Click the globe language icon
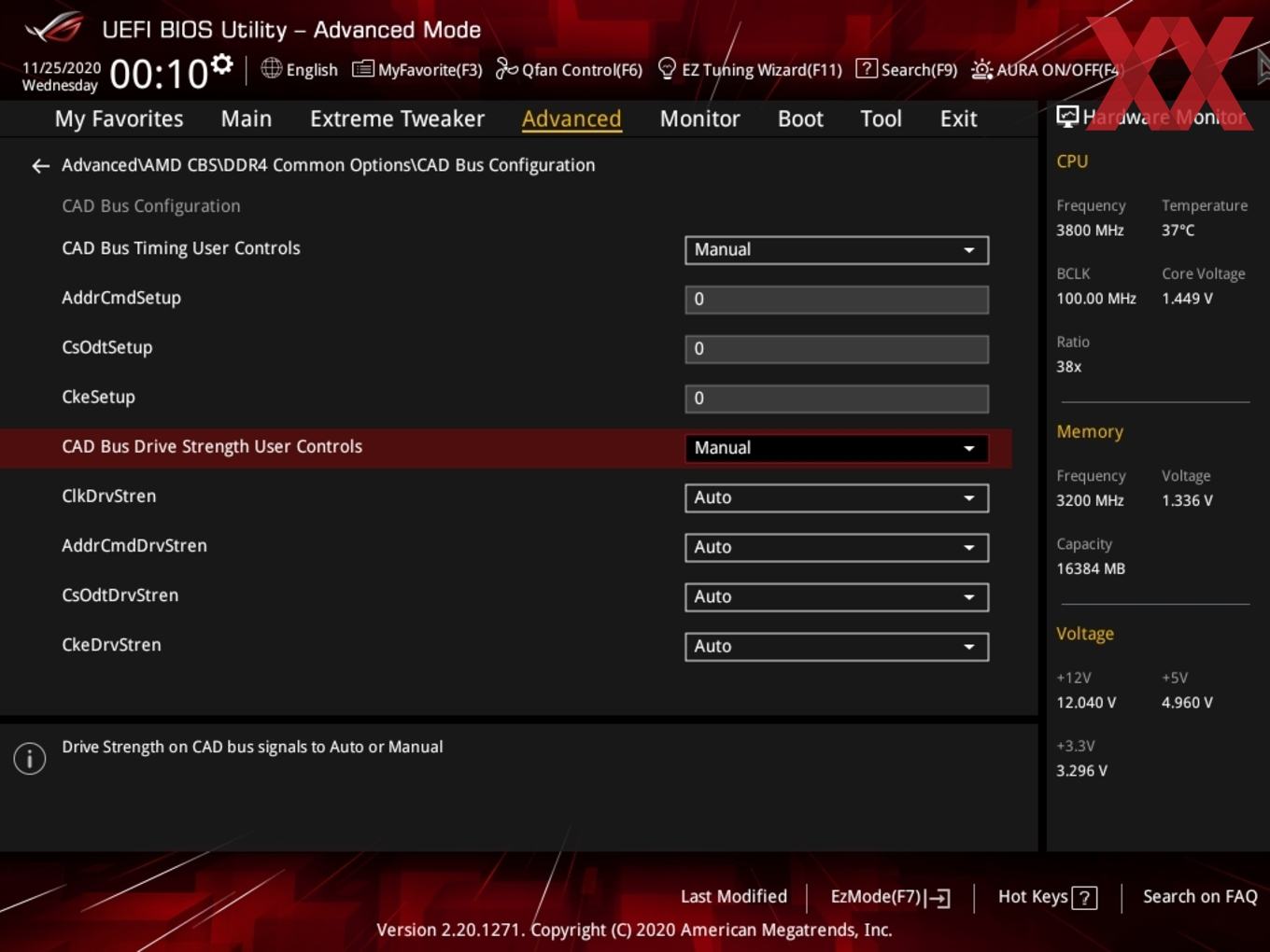Image resolution: width=1270 pixels, height=952 pixels. 271,68
